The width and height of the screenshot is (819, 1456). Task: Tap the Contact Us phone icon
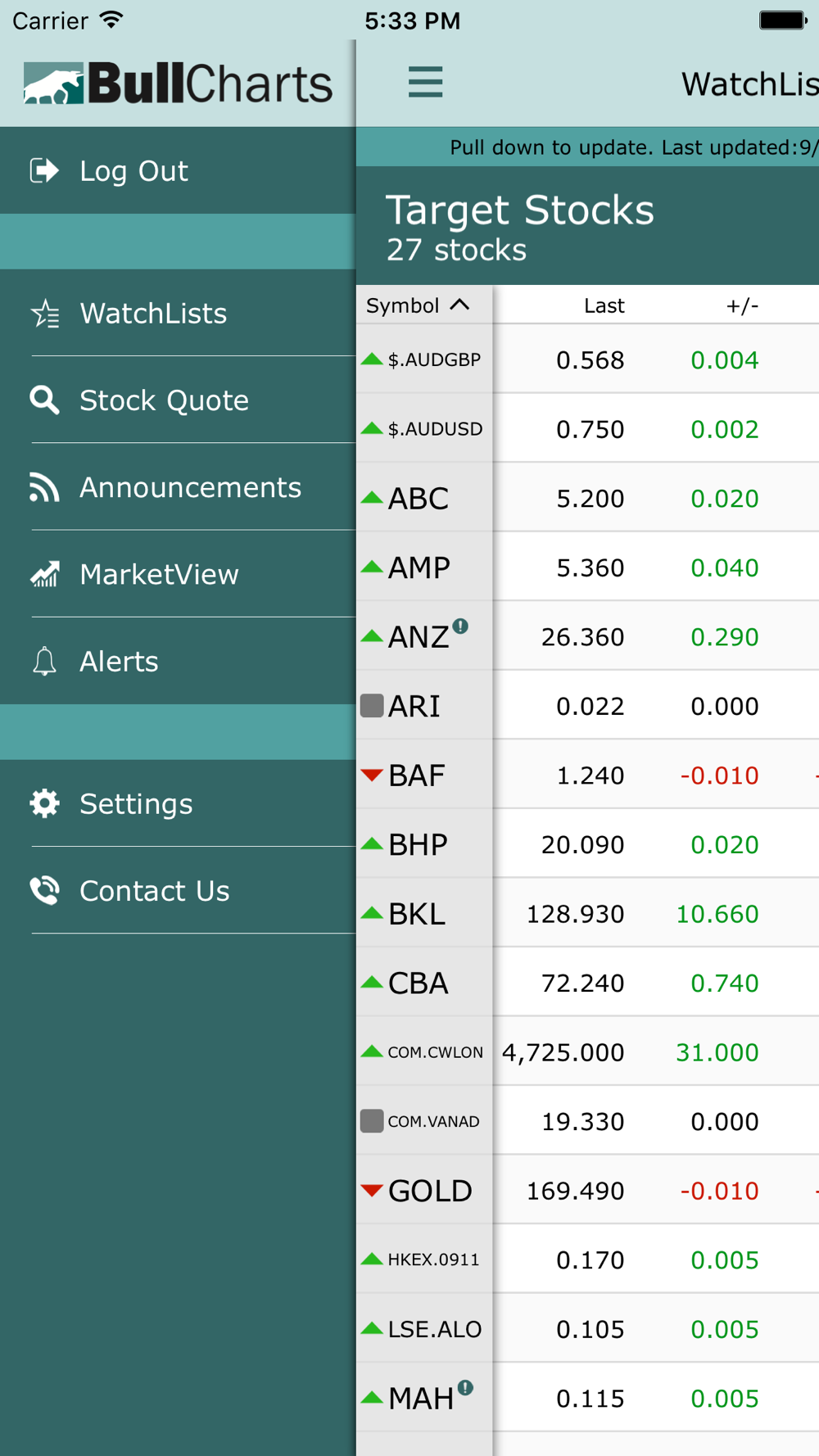(44, 890)
